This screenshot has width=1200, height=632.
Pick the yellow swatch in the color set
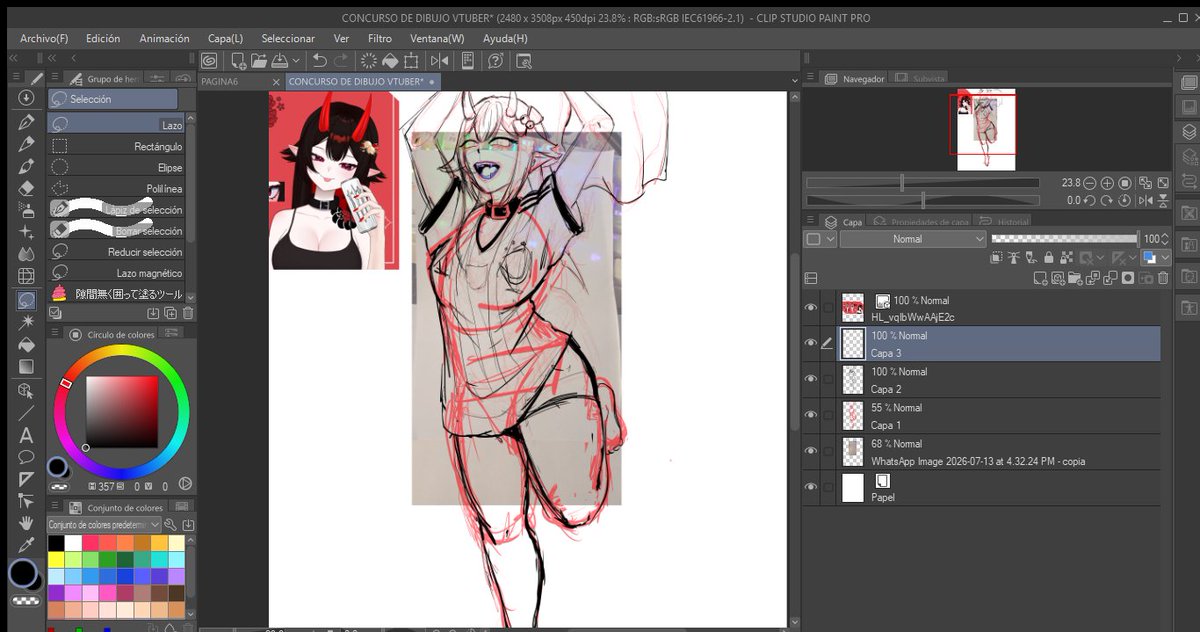click(x=57, y=559)
